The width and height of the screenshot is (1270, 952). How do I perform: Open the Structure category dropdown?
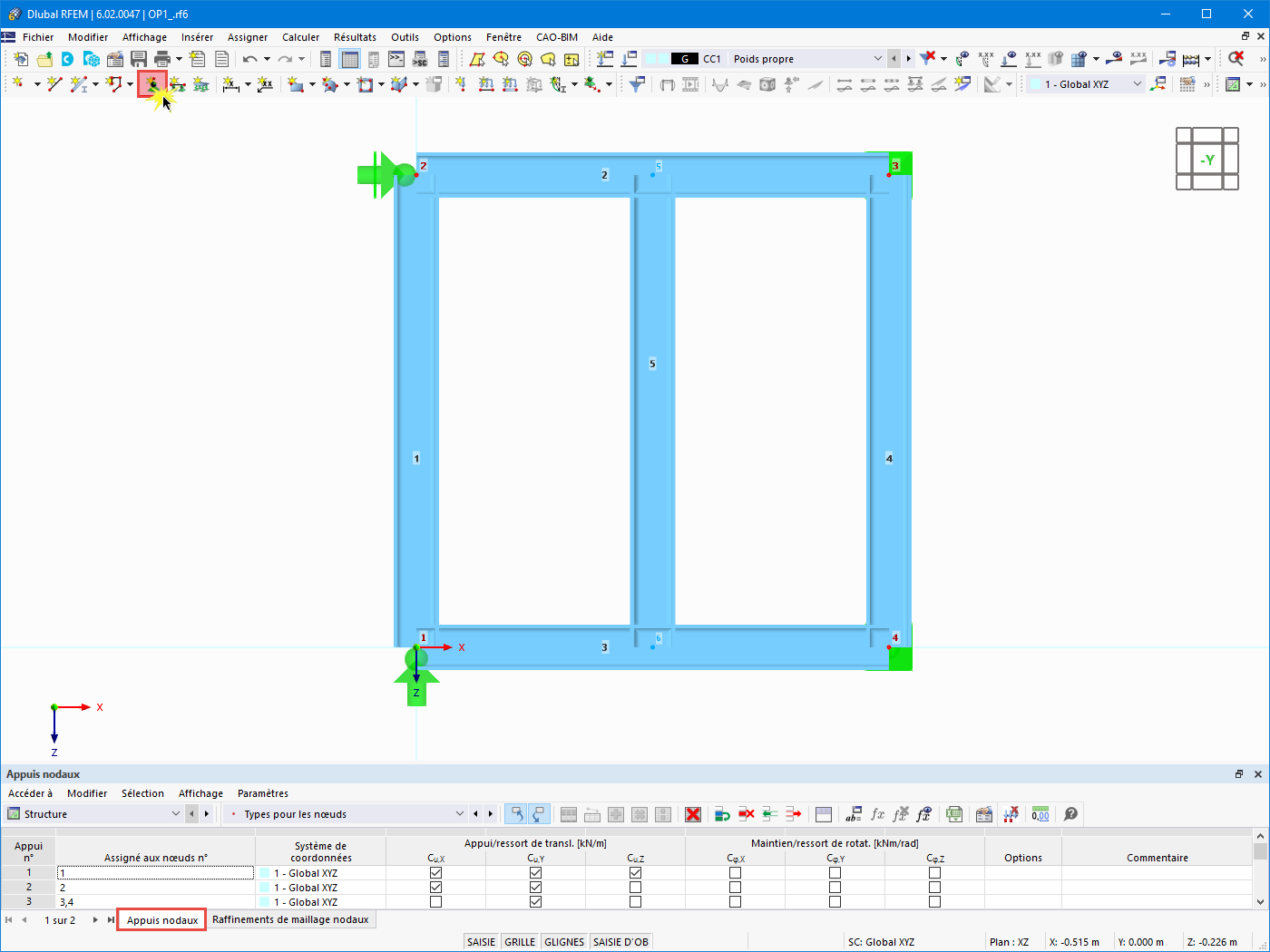pyautogui.click(x=175, y=814)
